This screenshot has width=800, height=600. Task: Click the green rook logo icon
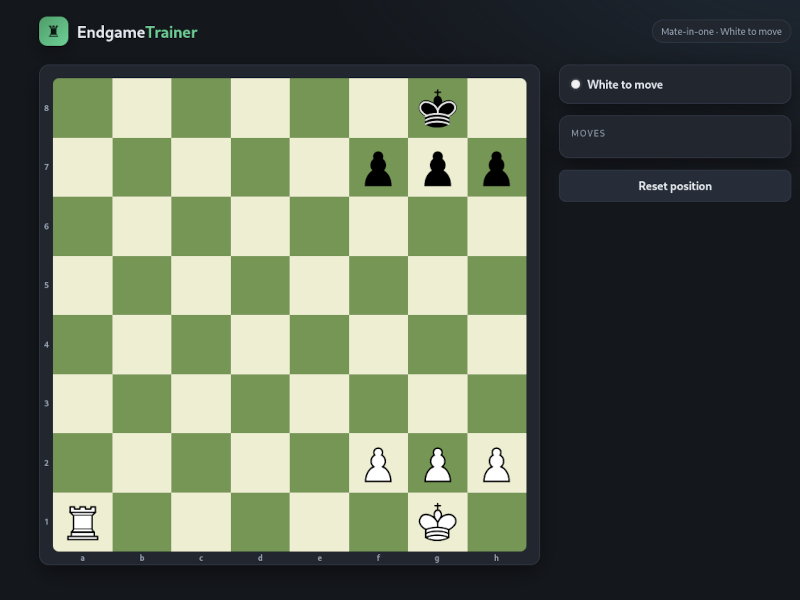tap(54, 31)
